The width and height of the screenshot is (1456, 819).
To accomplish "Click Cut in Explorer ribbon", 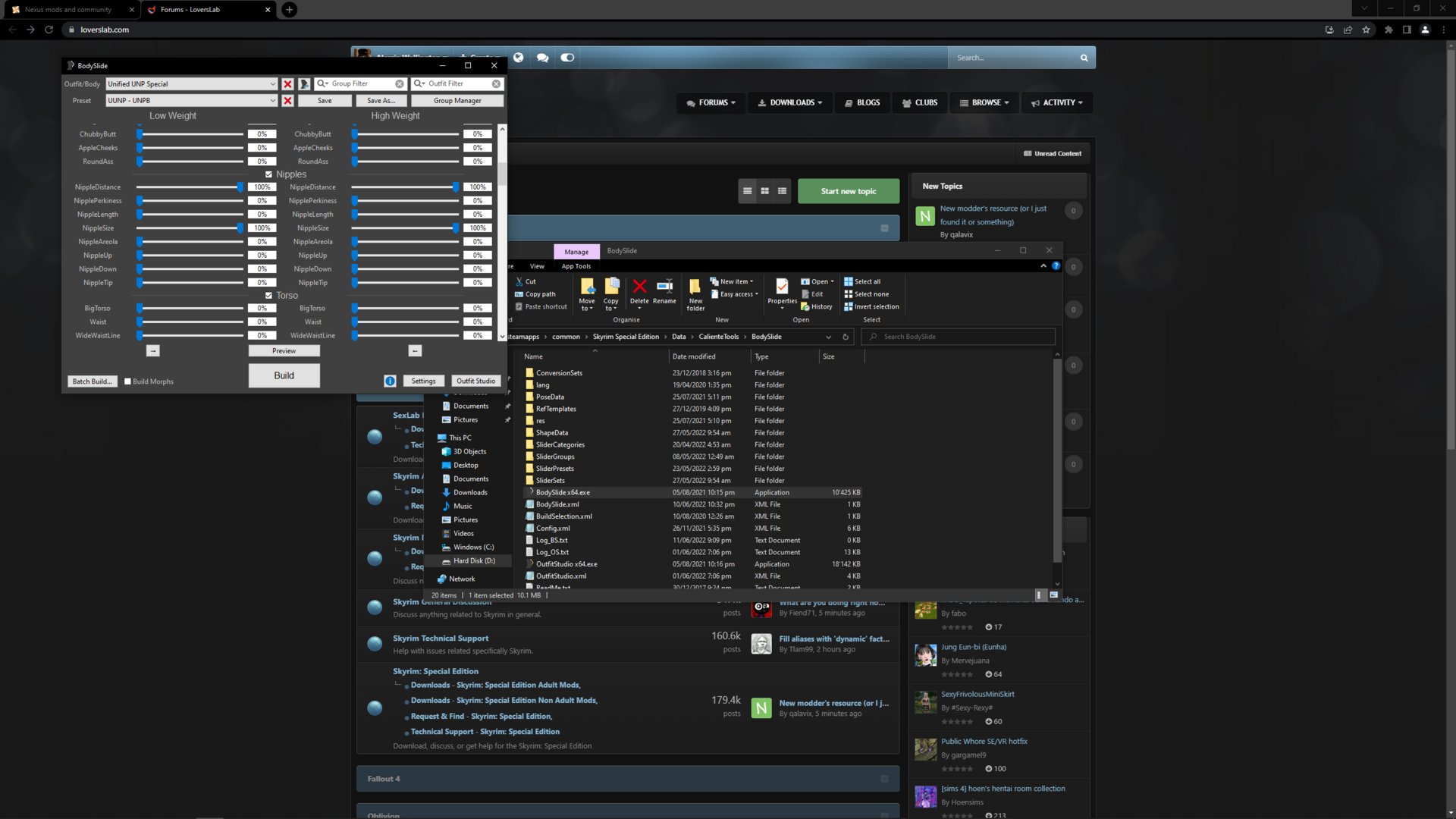I will (526, 281).
